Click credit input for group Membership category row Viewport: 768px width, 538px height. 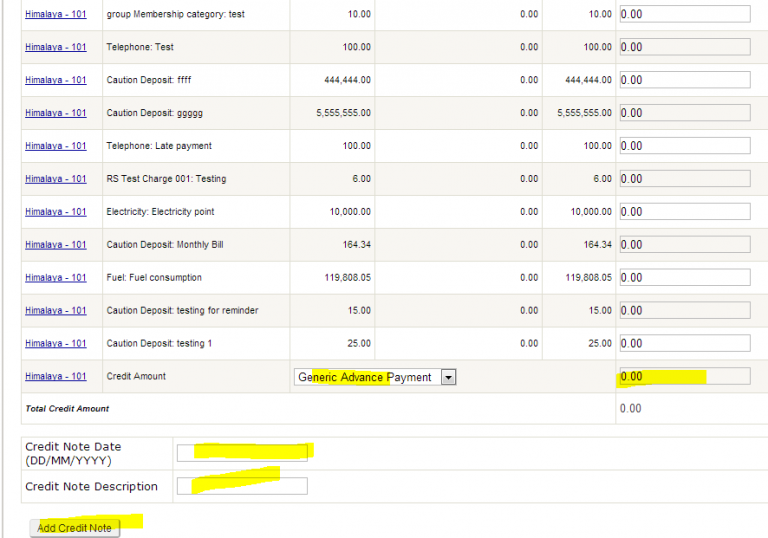685,14
